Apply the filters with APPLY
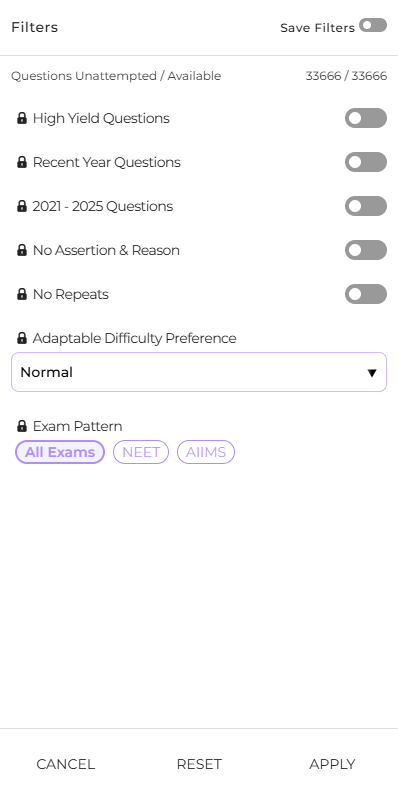398x797 pixels. 332,764
